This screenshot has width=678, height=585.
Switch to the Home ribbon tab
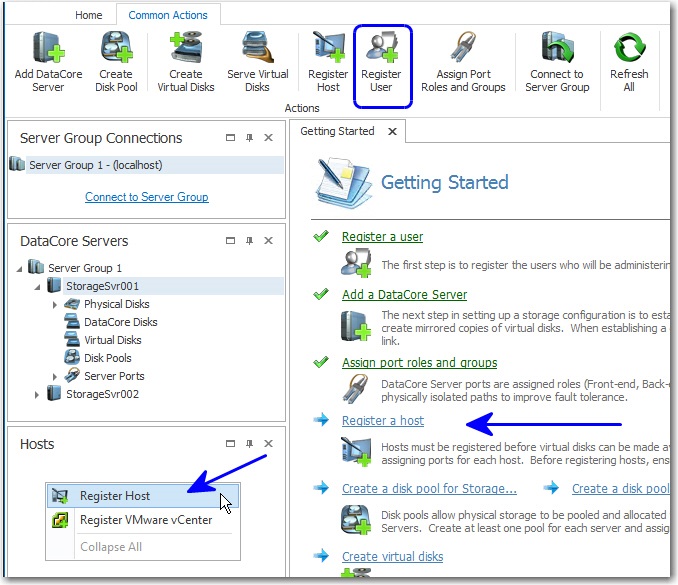[89, 15]
